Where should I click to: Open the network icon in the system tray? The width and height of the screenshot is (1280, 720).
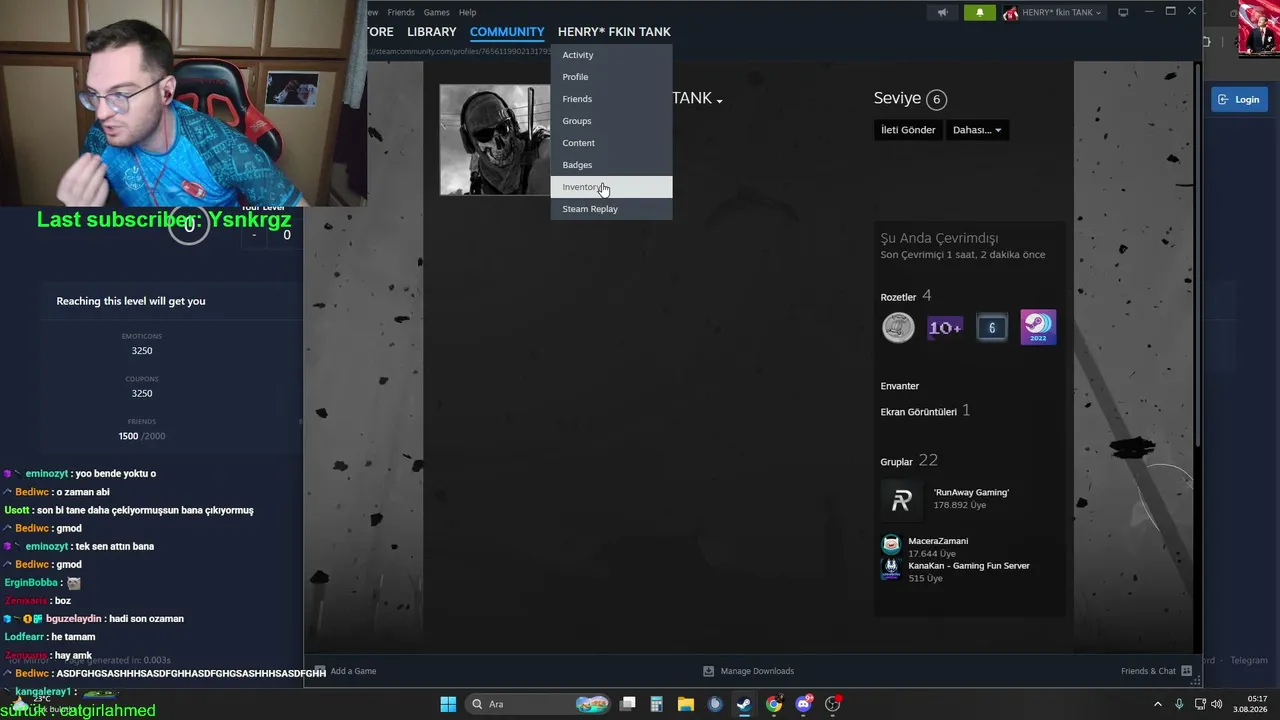pyautogui.click(x=1200, y=704)
